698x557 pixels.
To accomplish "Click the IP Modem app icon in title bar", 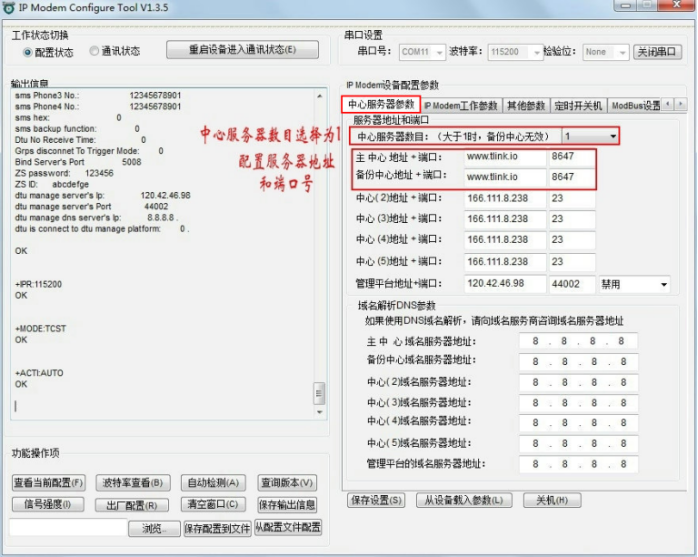I will (9, 8).
